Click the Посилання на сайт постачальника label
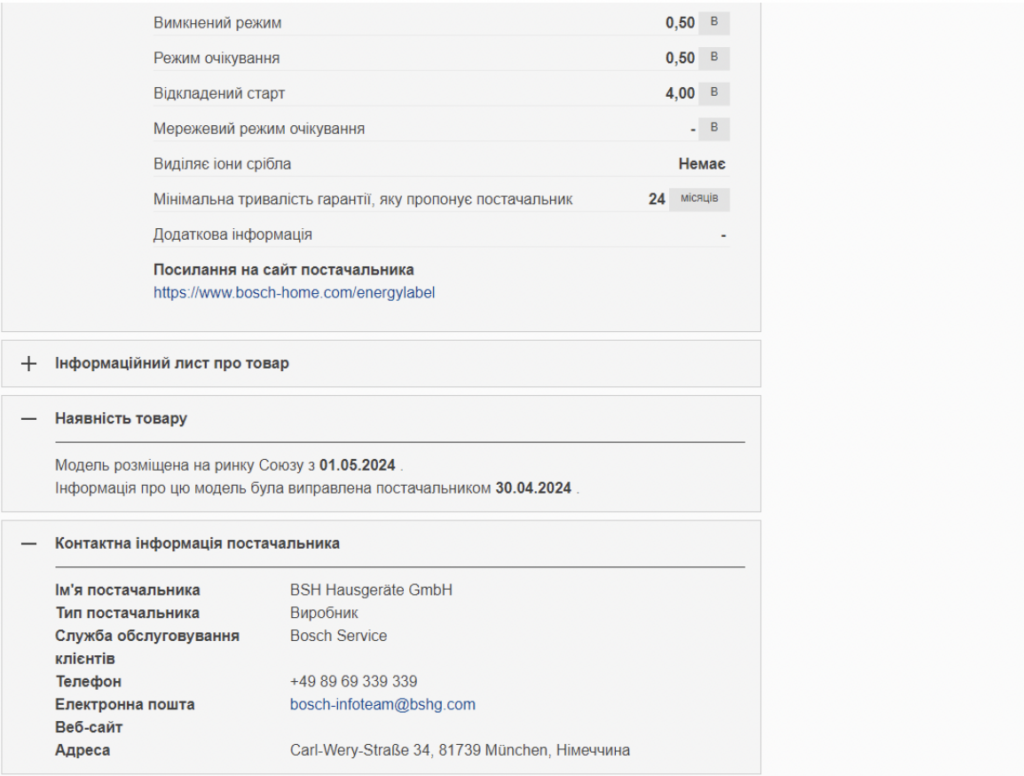 (283, 270)
